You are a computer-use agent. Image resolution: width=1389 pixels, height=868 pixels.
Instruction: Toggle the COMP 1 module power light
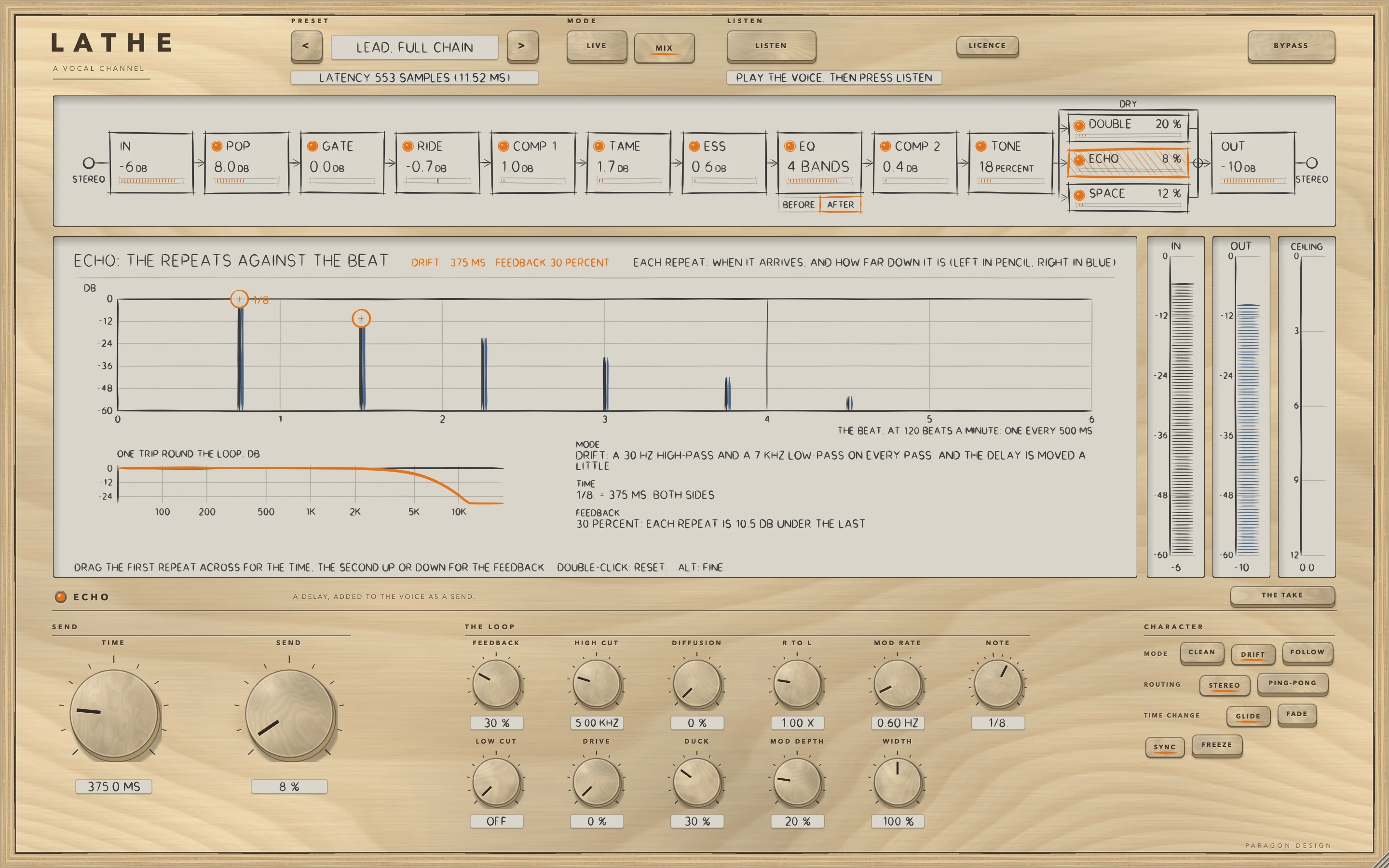[504, 147]
